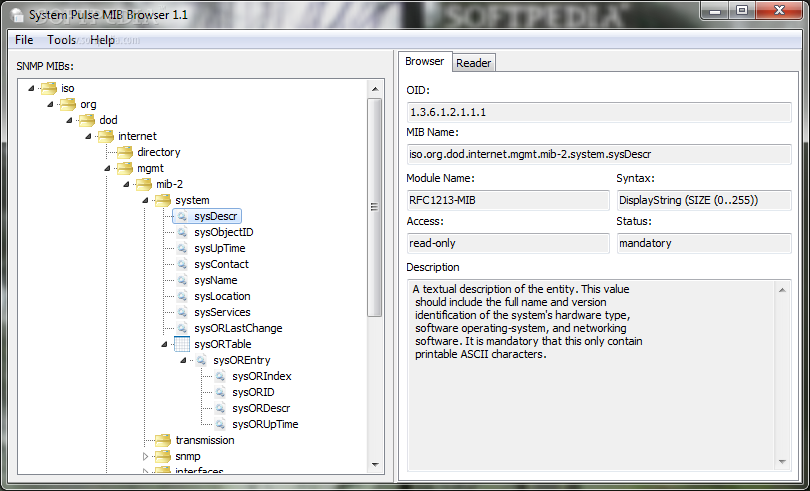Click the internet folder icon
Screen dimensions: 810x491
[106, 136]
